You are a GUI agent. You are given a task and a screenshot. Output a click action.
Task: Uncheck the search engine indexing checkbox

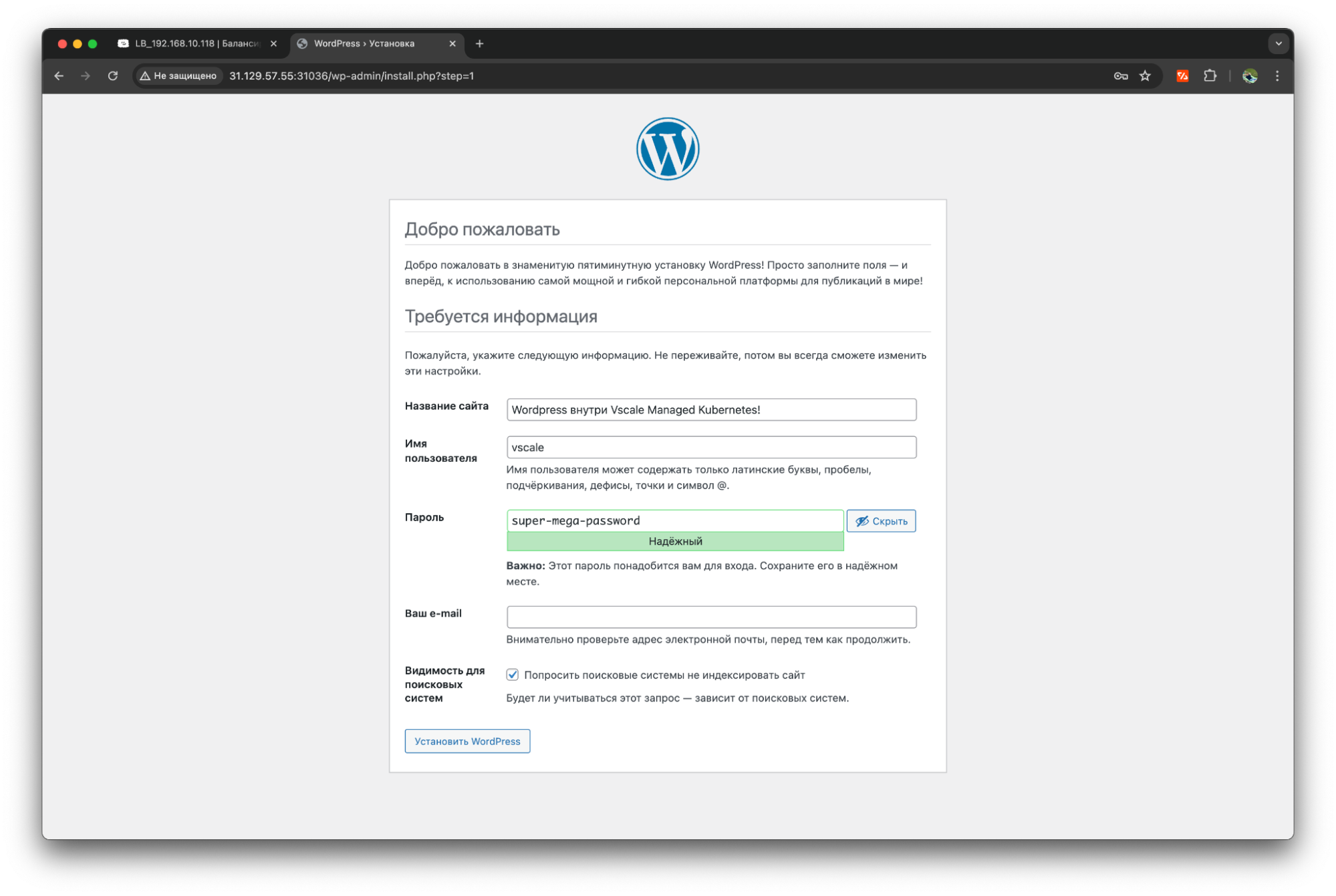pyautogui.click(x=513, y=675)
